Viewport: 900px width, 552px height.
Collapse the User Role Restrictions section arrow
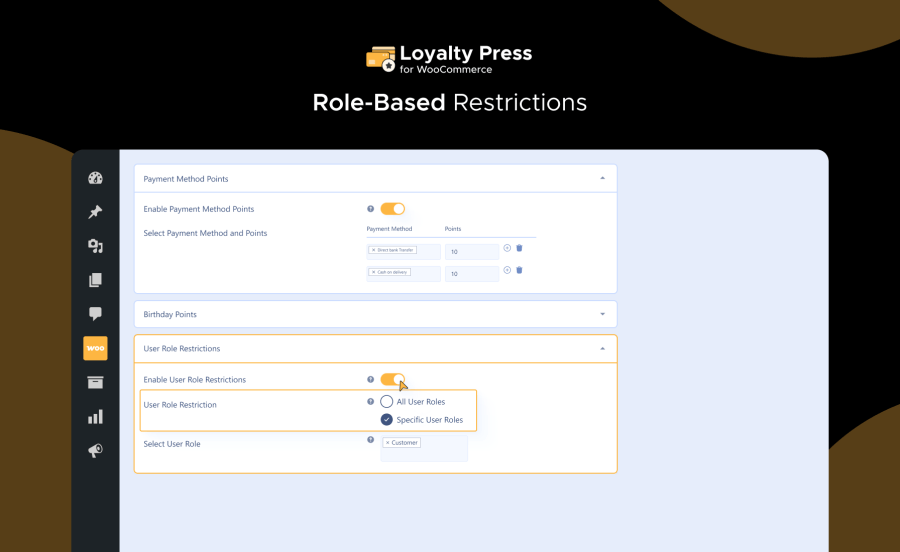click(602, 349)
